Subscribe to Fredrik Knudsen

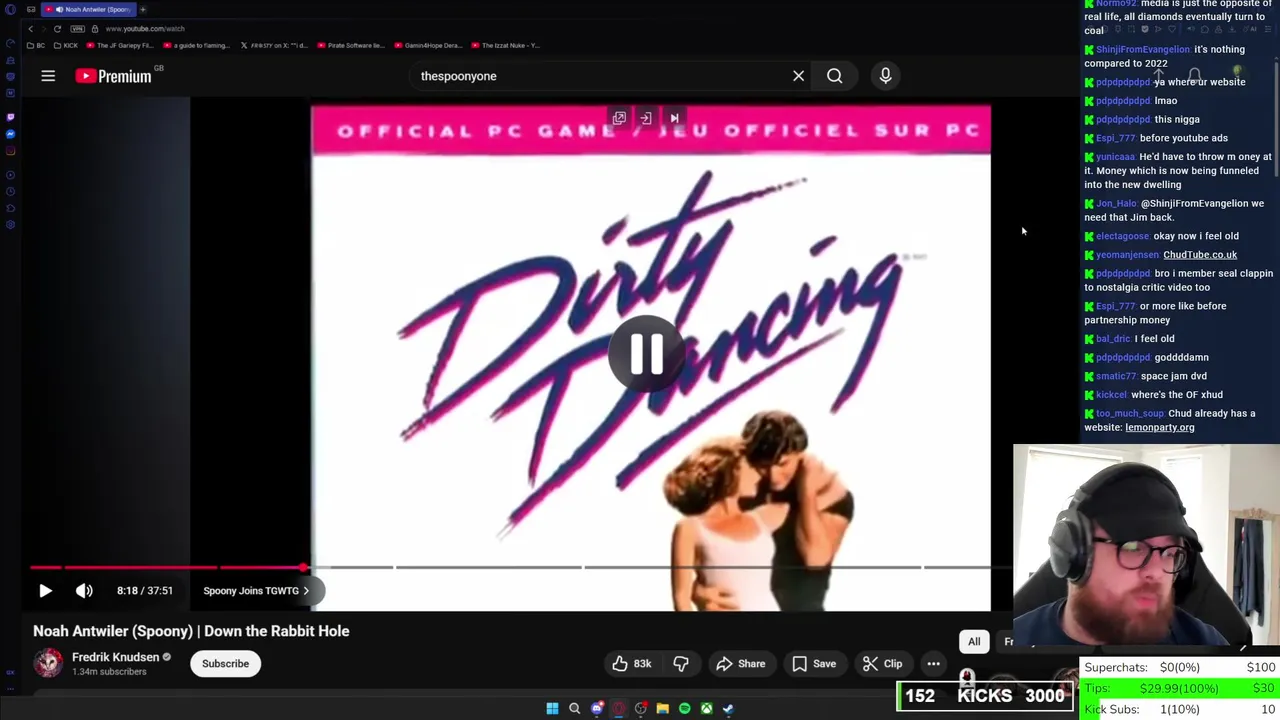coord(225,664)
